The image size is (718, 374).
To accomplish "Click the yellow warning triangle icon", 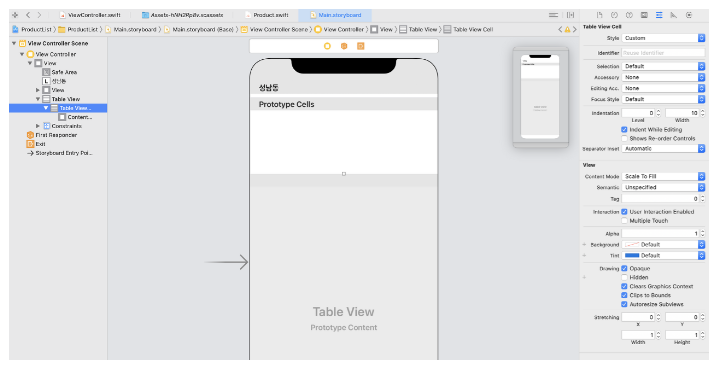I will [x=567, y=29].
